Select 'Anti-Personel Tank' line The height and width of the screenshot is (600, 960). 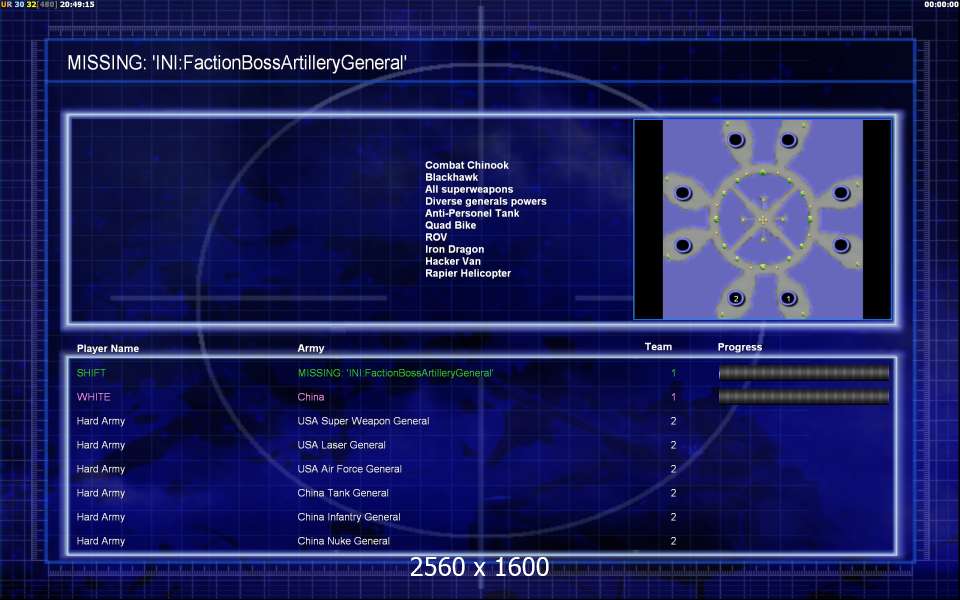click(x=472, y=213)
